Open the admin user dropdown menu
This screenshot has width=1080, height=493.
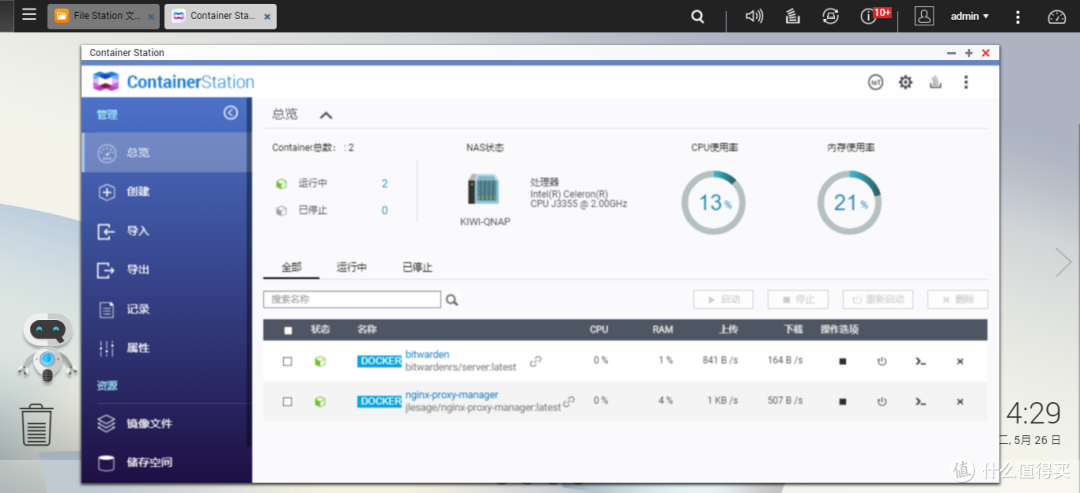[x=970, y=17]
